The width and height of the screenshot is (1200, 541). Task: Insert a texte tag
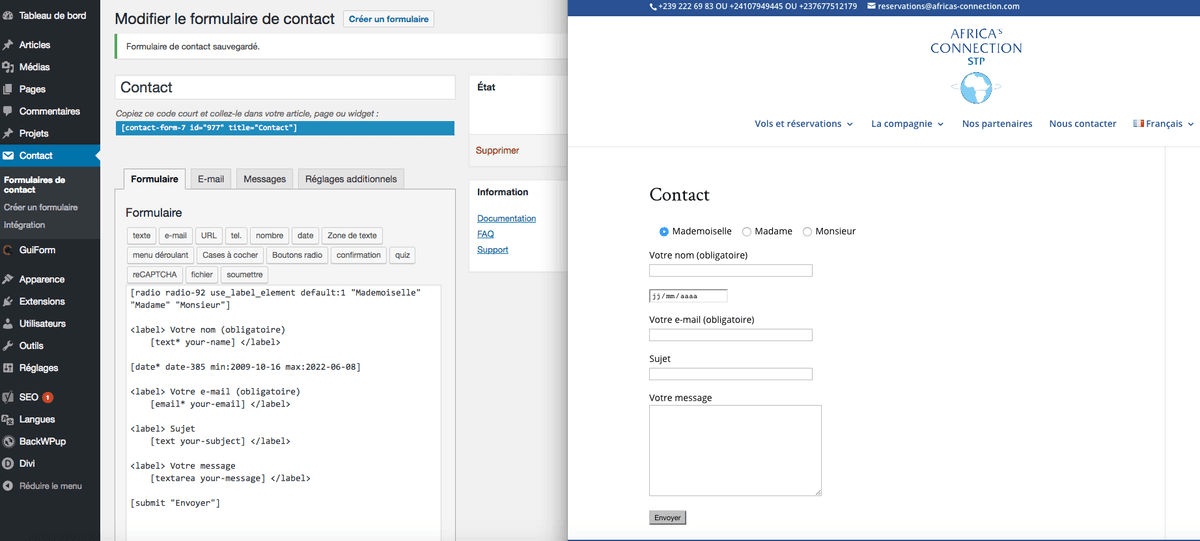pyautogui.click(x=142, y=236)
